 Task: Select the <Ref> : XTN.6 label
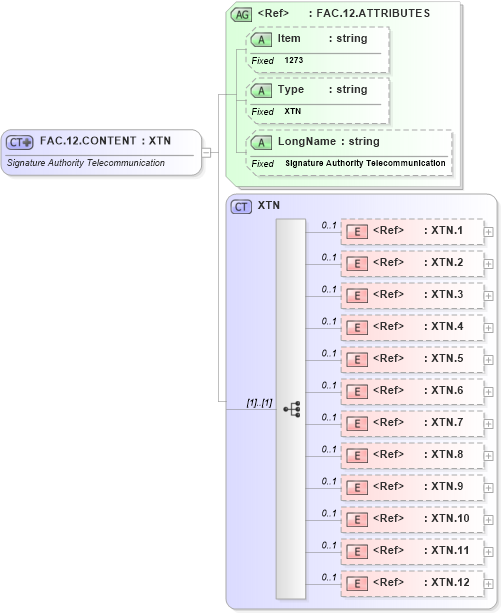coord(418,391)
